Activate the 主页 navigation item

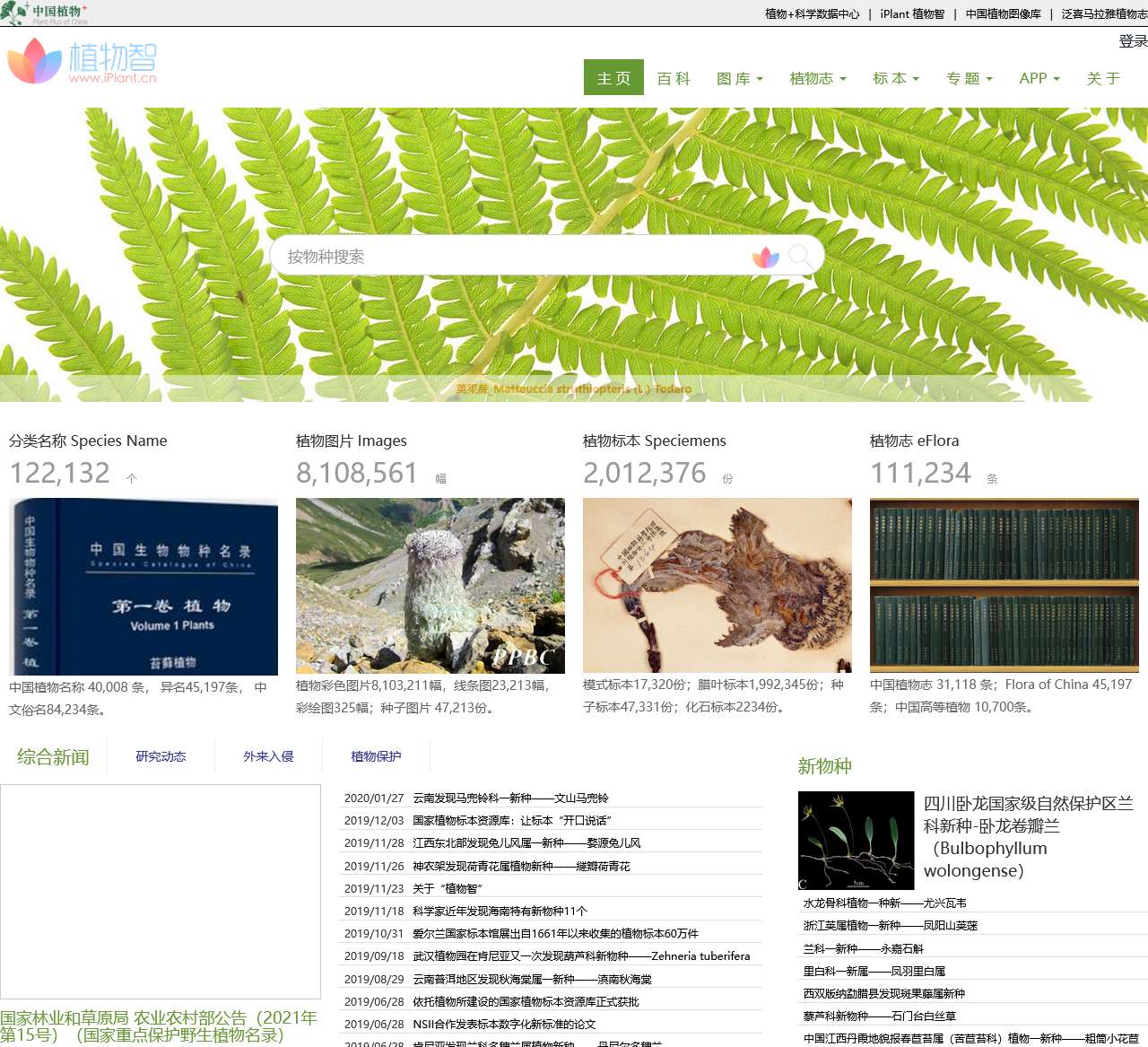click(613, 78)
